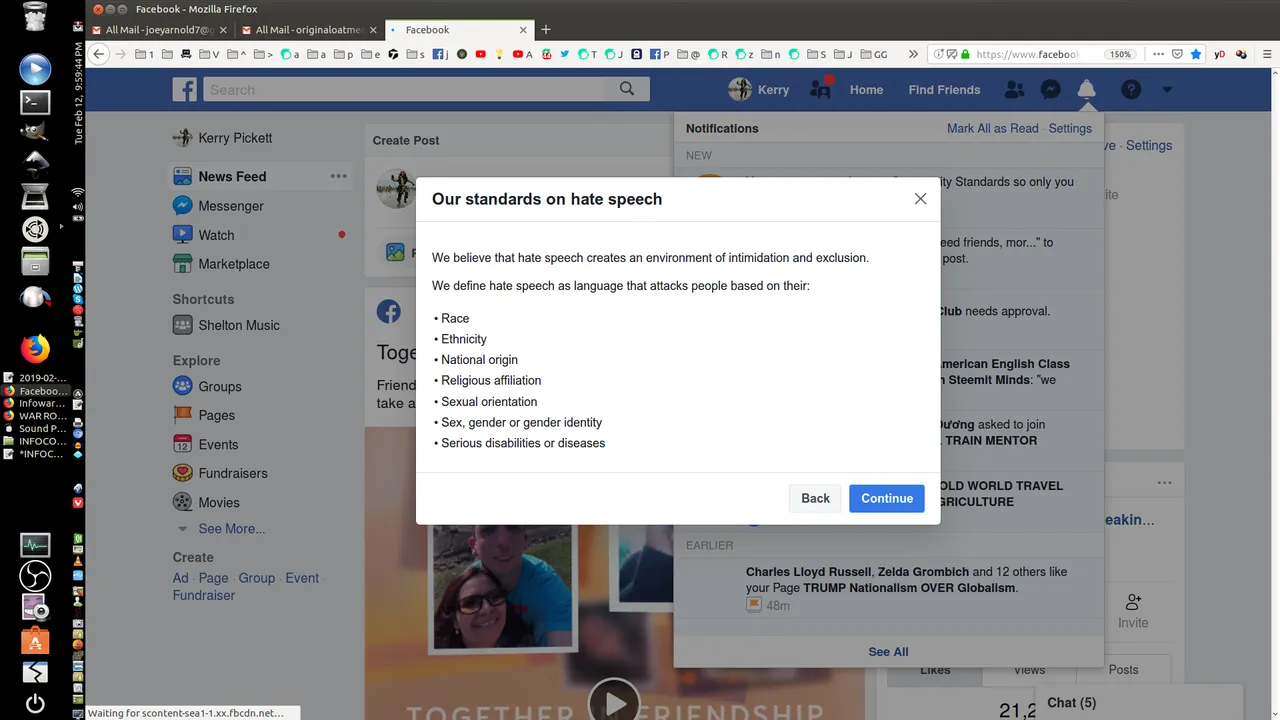Switch to Infowar window in taskbar
1280x720 pixels.
point(36,404)
